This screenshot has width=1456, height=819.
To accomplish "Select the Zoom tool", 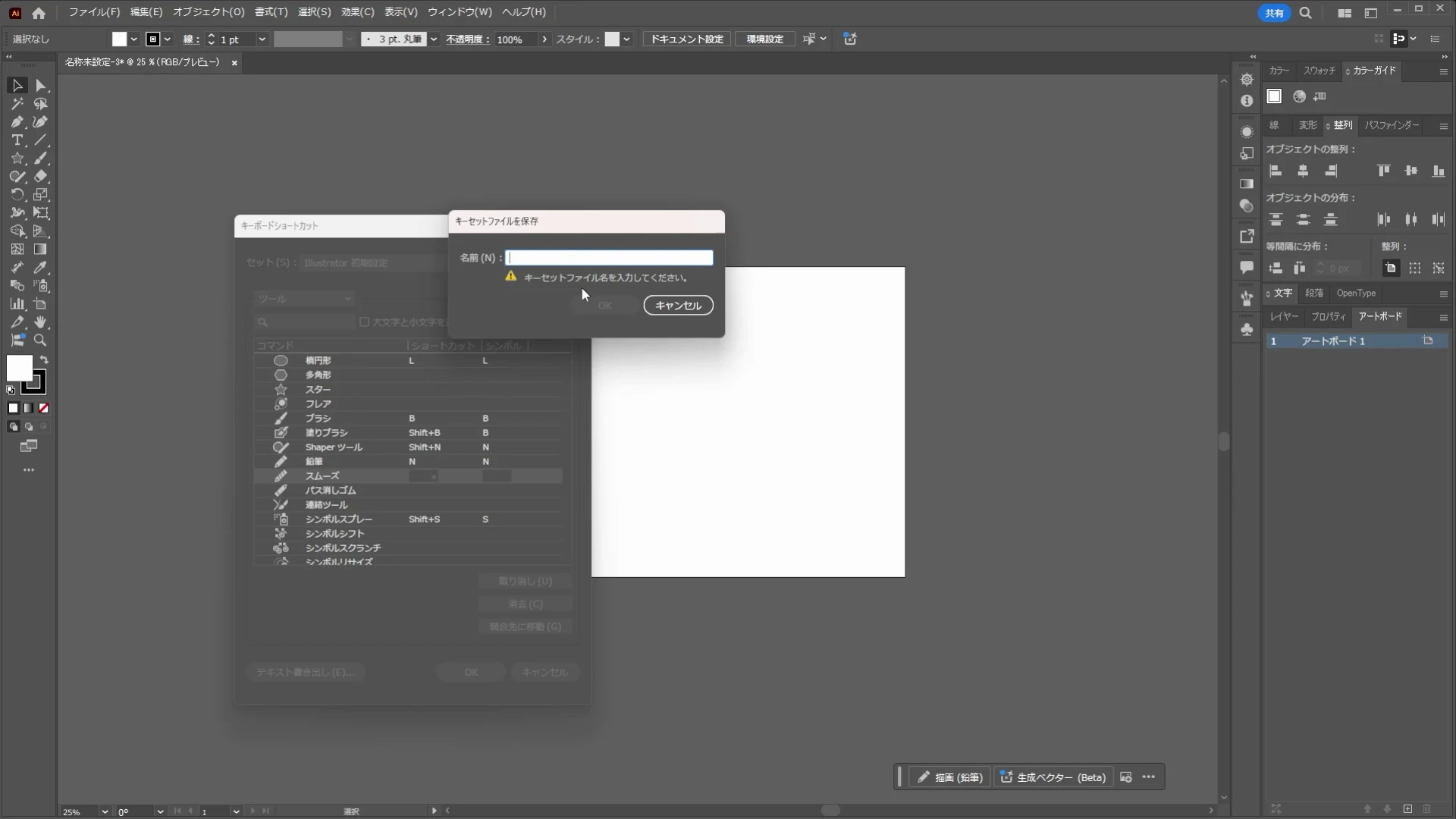I will (x=41, y=340).
